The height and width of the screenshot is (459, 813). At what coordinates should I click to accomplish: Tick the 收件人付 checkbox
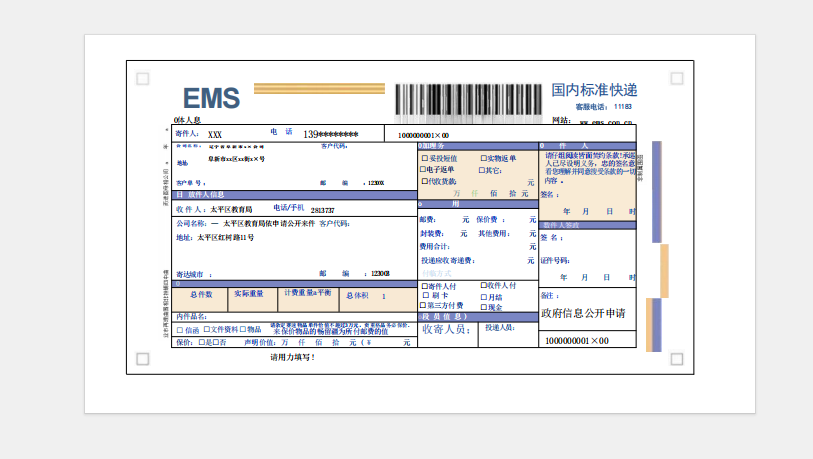[483, 285]
